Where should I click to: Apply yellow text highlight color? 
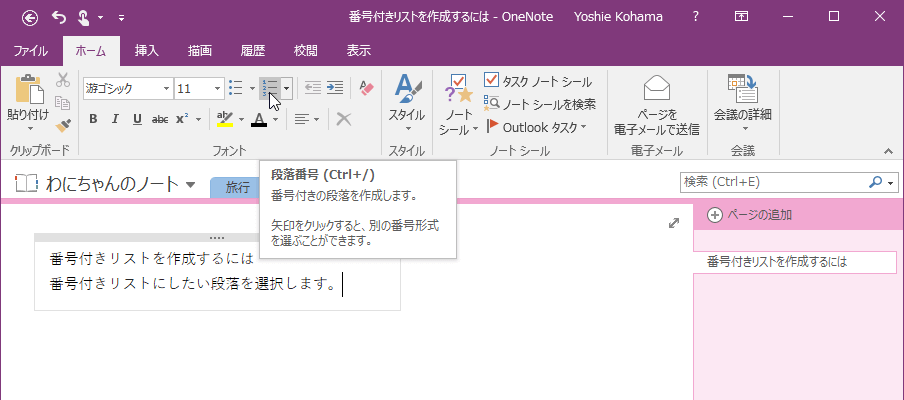[225, 119]
